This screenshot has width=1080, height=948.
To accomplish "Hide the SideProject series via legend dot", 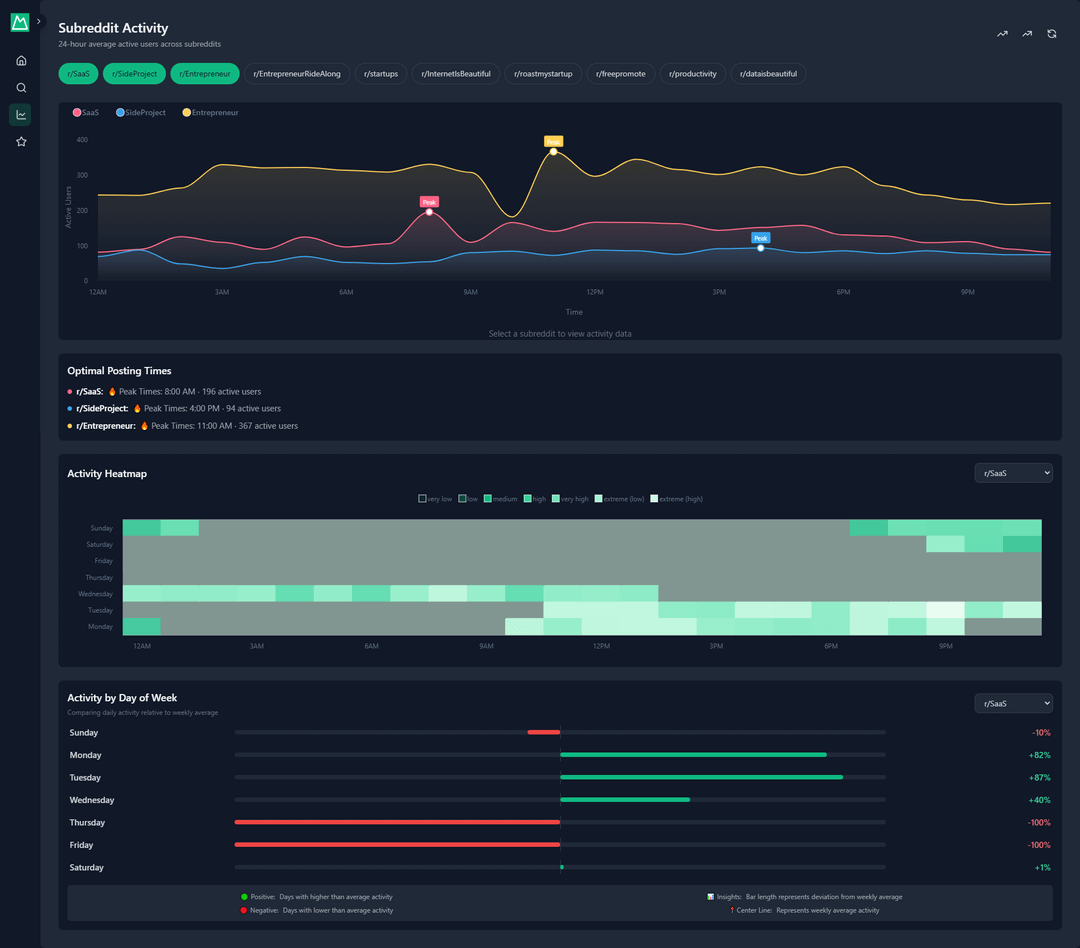I will [120, 113].
